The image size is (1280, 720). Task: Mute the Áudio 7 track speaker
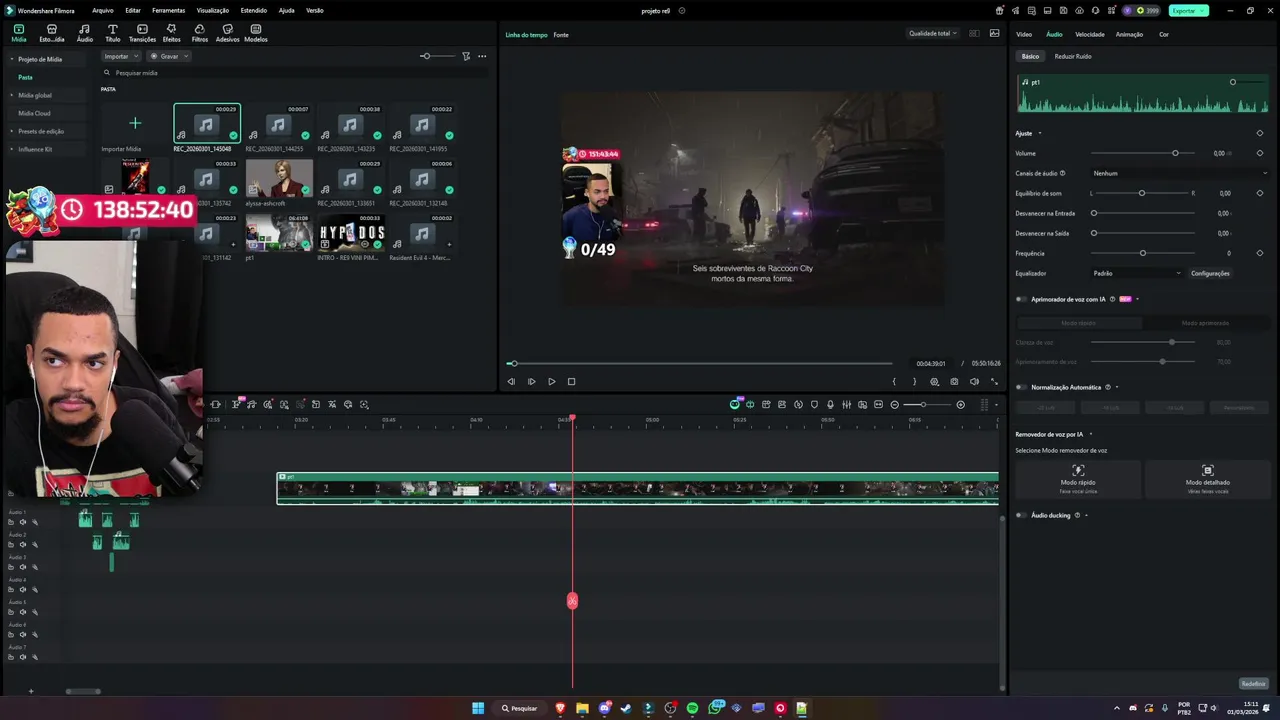coord(22,657)
